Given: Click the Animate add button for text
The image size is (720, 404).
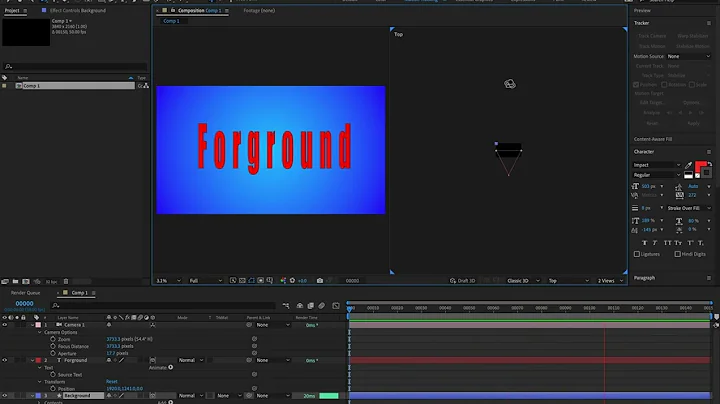Looking at the screenshot, I should tap(171, 367).
